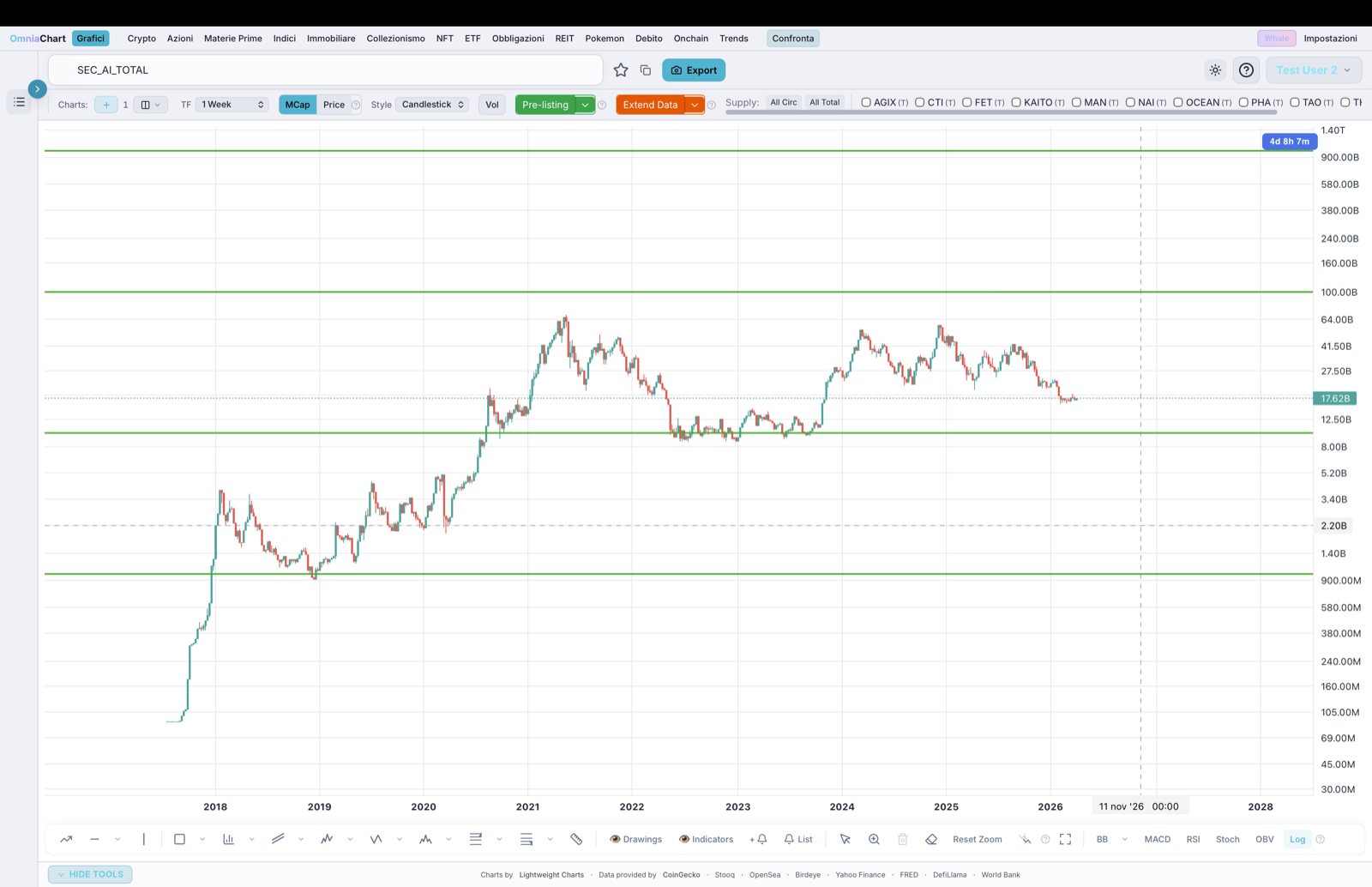Click the Export button
The height and width of the screenshot is (887, 1372).
[x=694, y=70]
